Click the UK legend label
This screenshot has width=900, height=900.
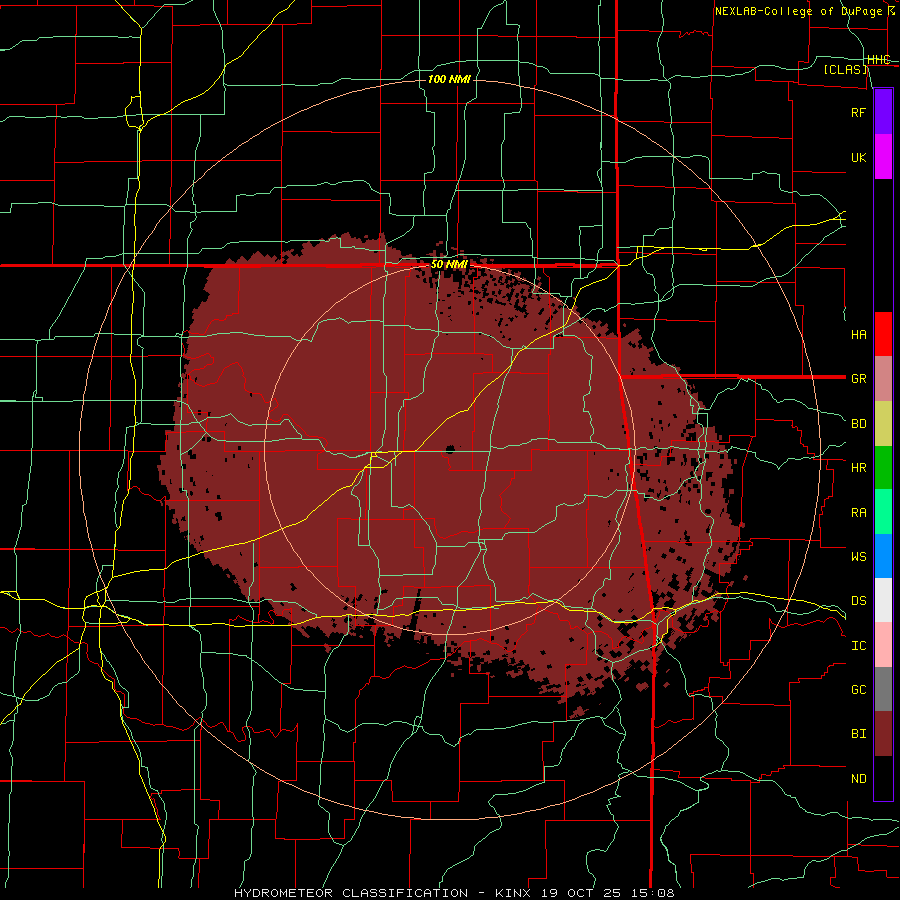point(858,158)
